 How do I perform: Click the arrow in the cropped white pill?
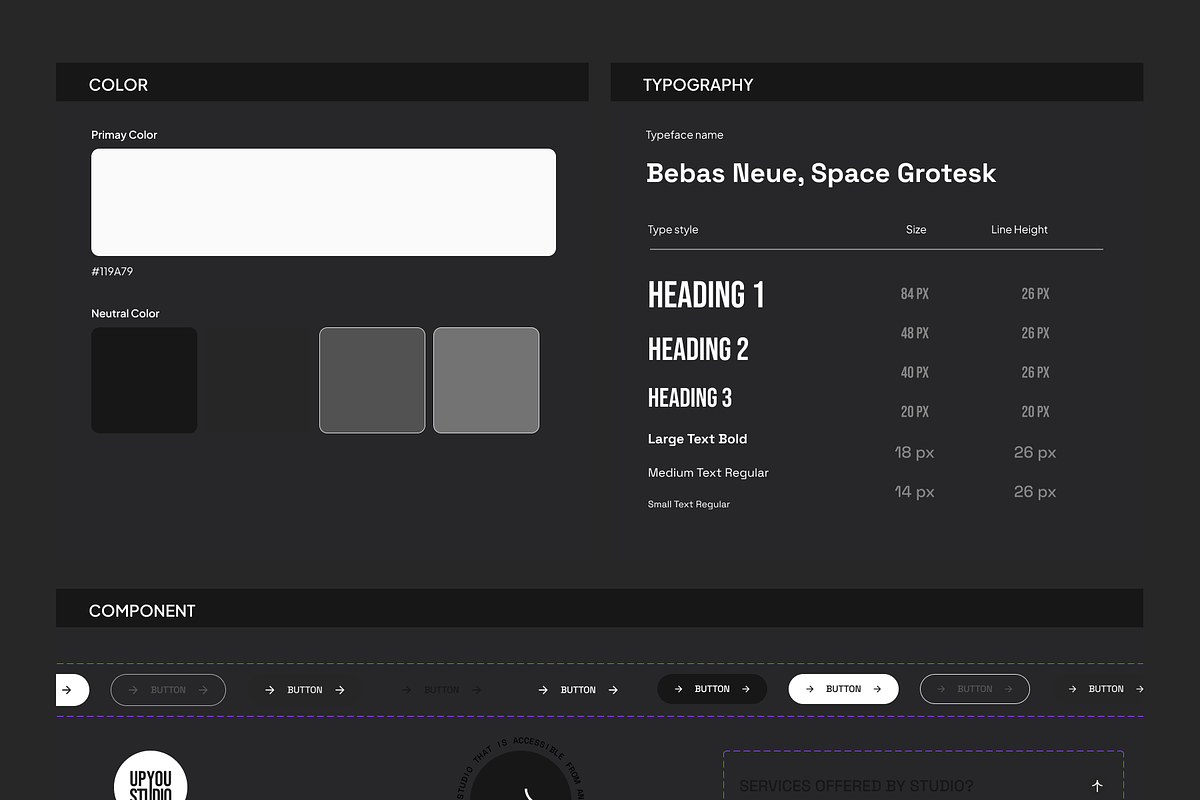67,690
